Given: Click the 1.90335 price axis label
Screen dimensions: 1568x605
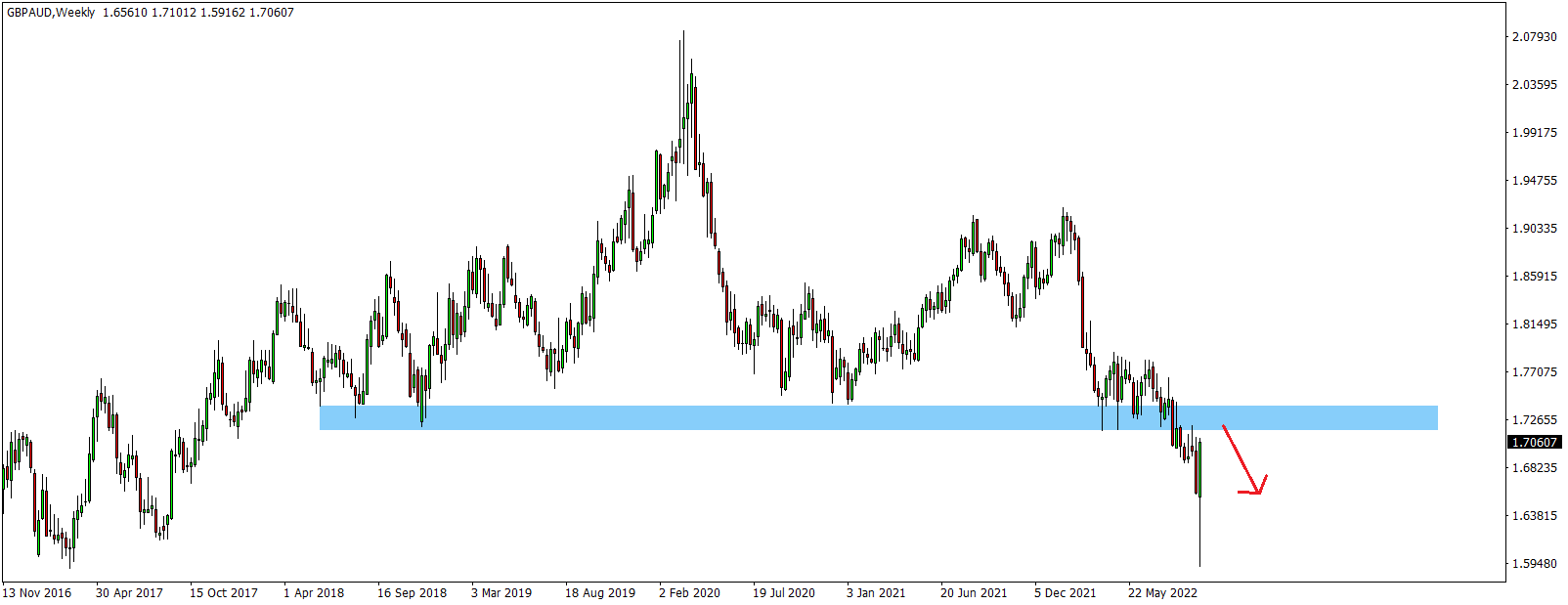Looking at the screenshot, I should (1535, 229).
